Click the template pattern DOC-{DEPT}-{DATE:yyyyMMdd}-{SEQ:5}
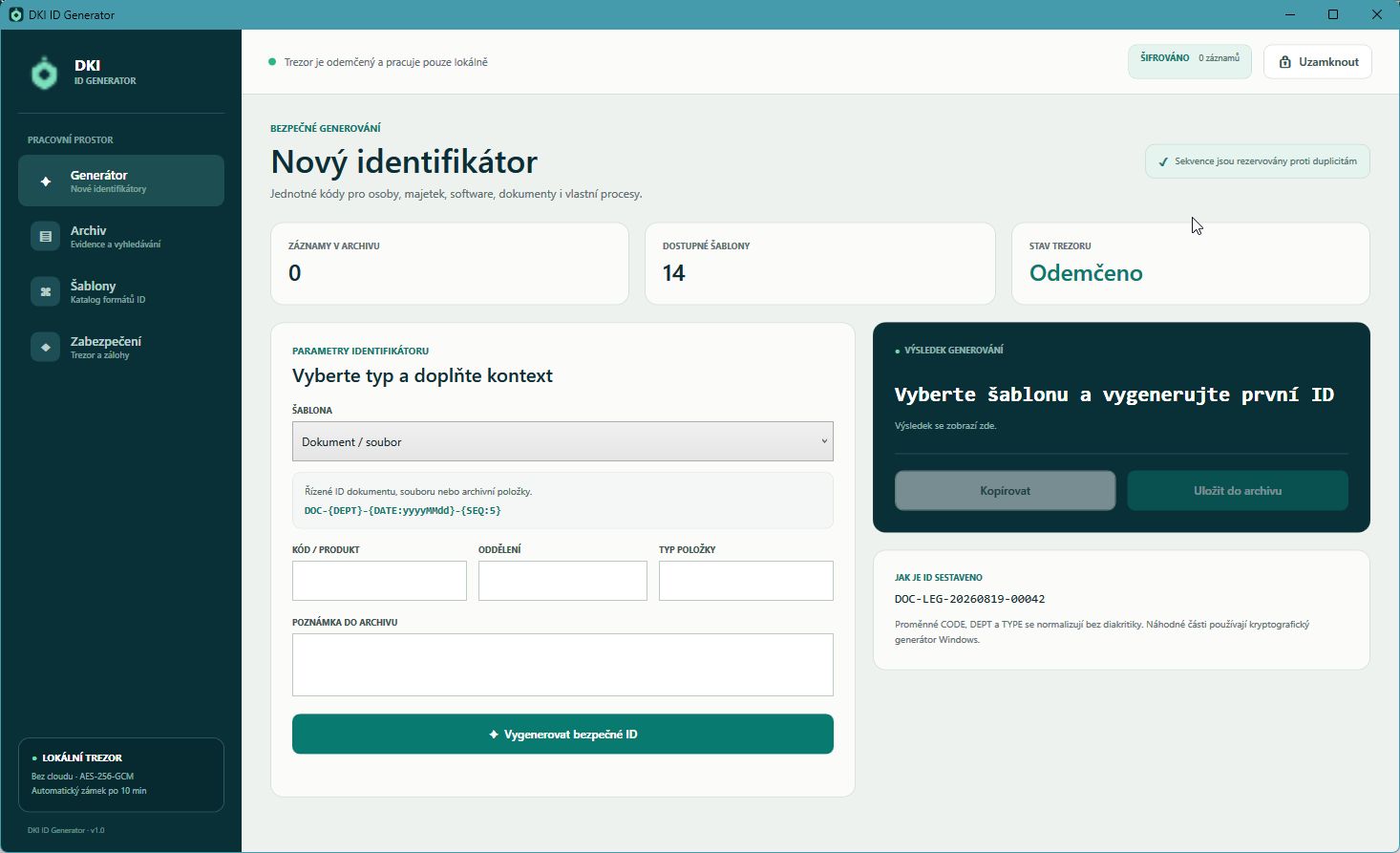This screenshot has width=1400, height=853. click(x=403, y=510)
